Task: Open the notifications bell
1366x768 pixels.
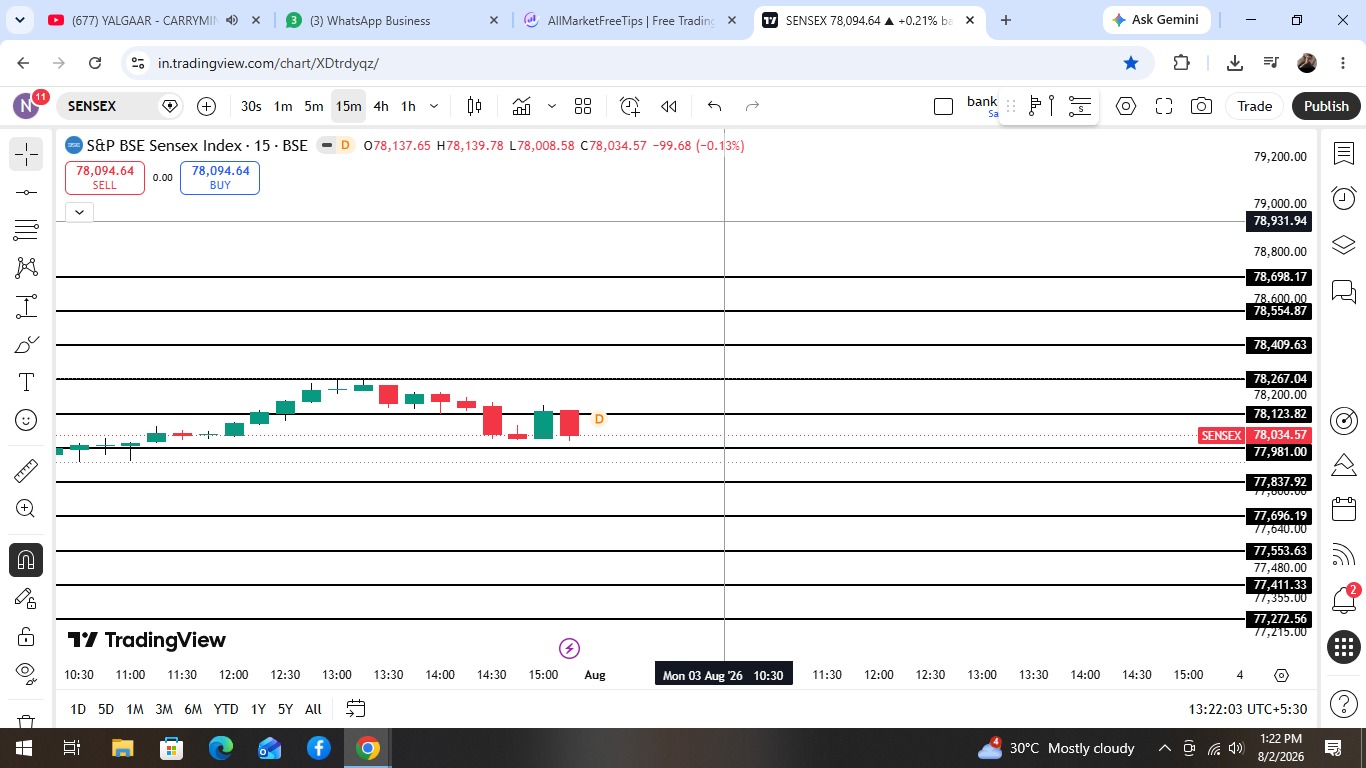Action: point(1344,600)
